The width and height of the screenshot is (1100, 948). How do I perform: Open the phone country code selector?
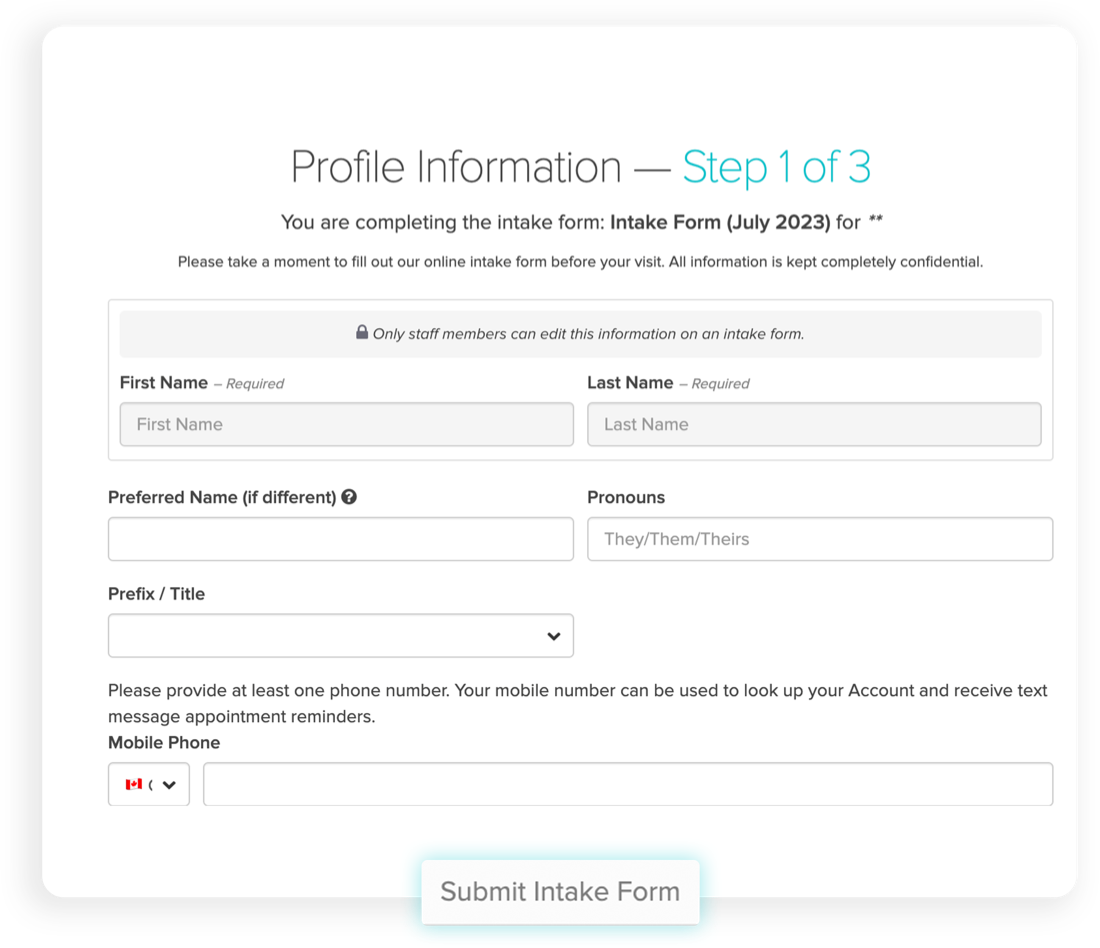pyautogui.click(x=148, y=784)
